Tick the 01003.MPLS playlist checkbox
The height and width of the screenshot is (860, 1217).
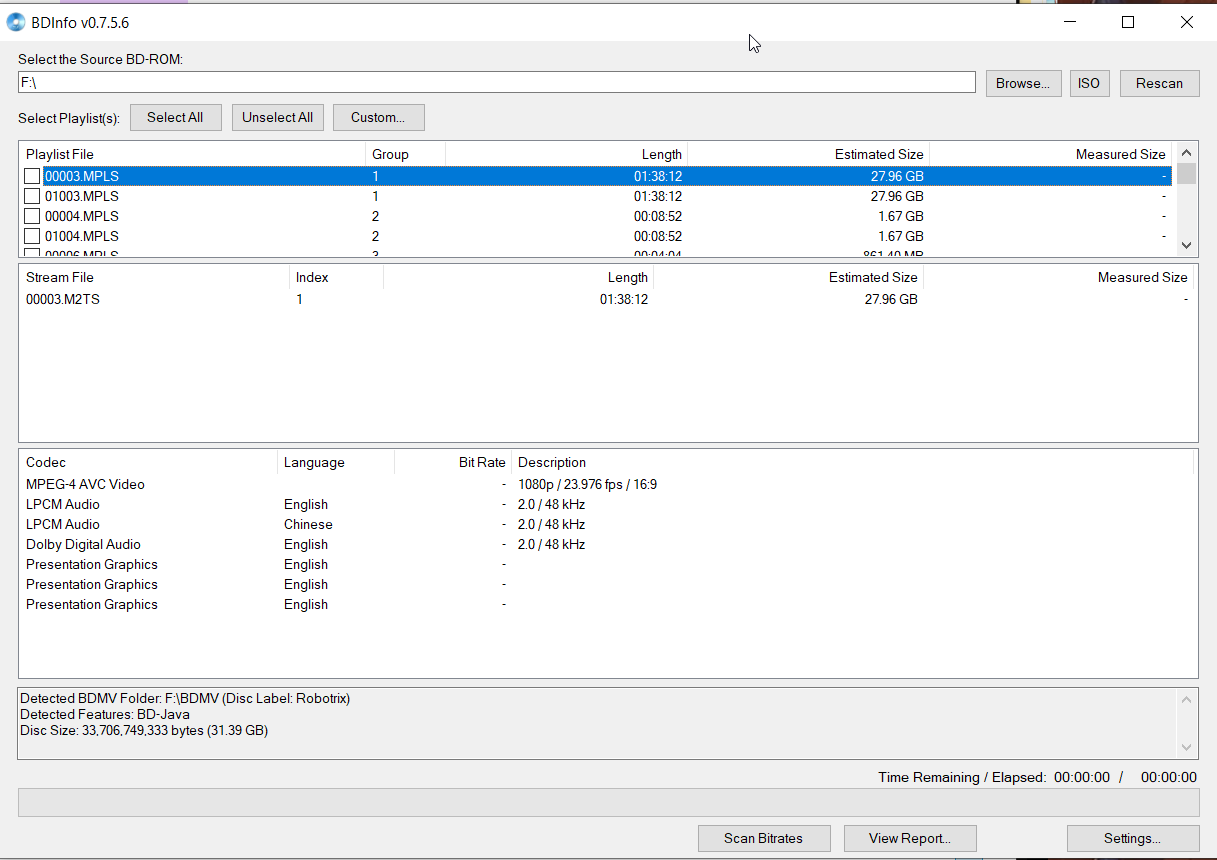32,196
